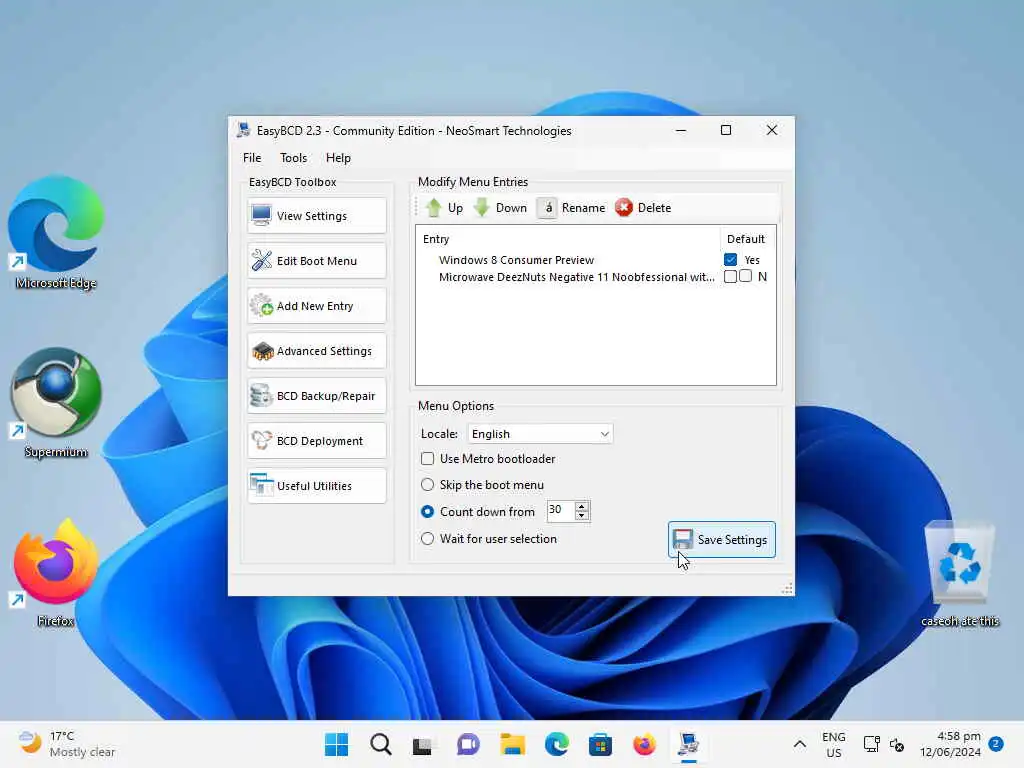This screenshot has width=1024, height=768.
Task: Click the EasyBCD title bar app icon
Action: pos(244,130)
